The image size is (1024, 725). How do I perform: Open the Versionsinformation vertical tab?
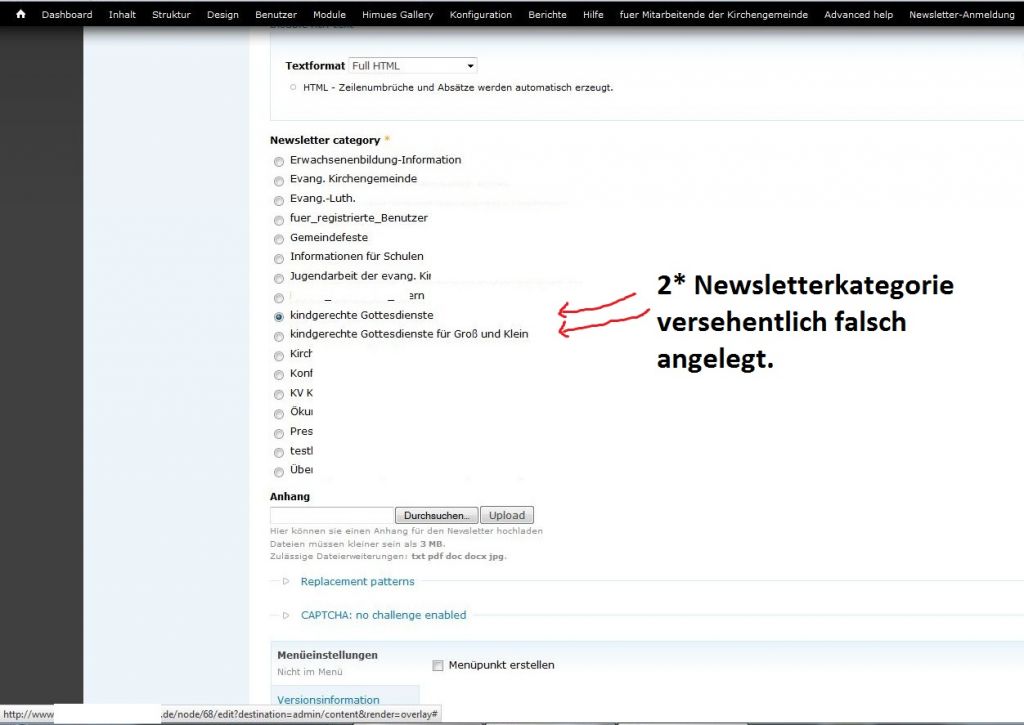[328, 700]
